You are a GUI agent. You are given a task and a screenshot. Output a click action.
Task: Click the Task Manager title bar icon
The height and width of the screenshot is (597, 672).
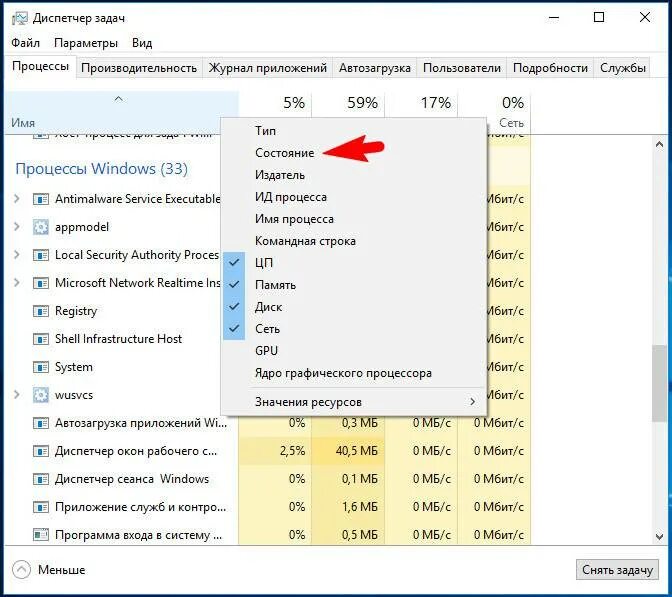(19, 18)
